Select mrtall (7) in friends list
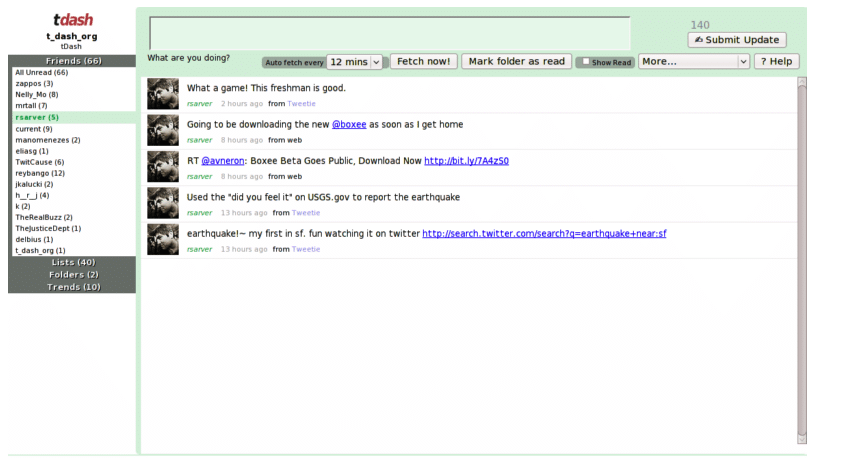This screenshot has width=850, height=467. (x=31, y=106)
